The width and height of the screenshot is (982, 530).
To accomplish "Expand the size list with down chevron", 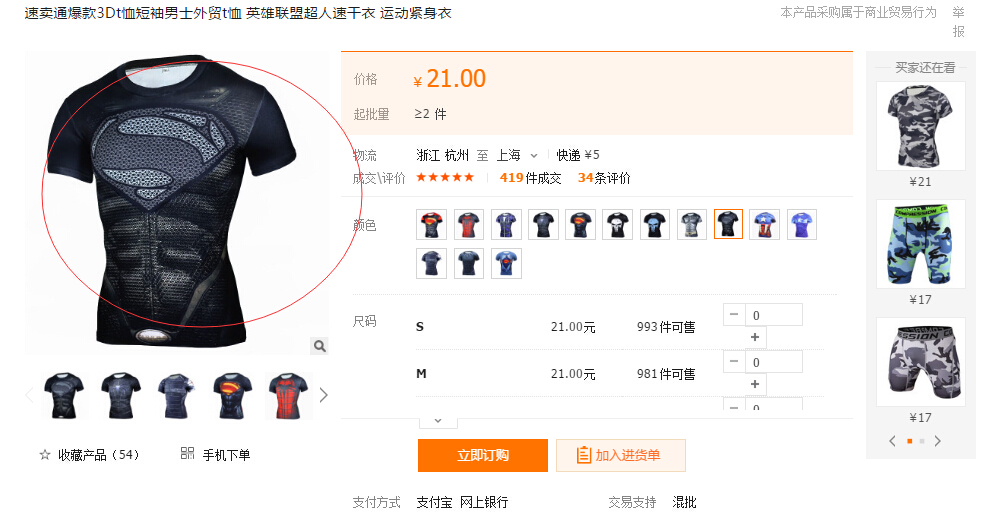I will click(438, 421).
